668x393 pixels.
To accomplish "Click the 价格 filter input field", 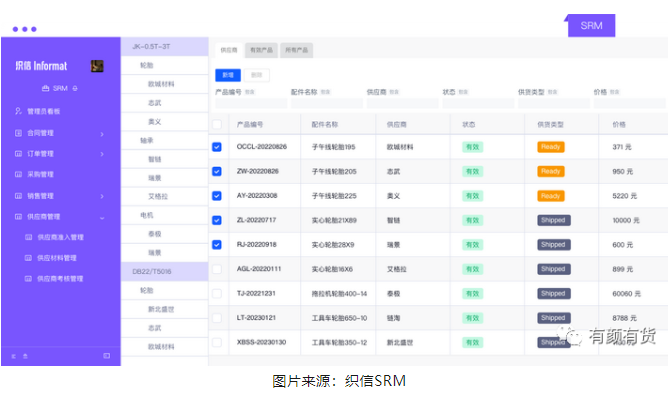I will click(x=630, y=103).
